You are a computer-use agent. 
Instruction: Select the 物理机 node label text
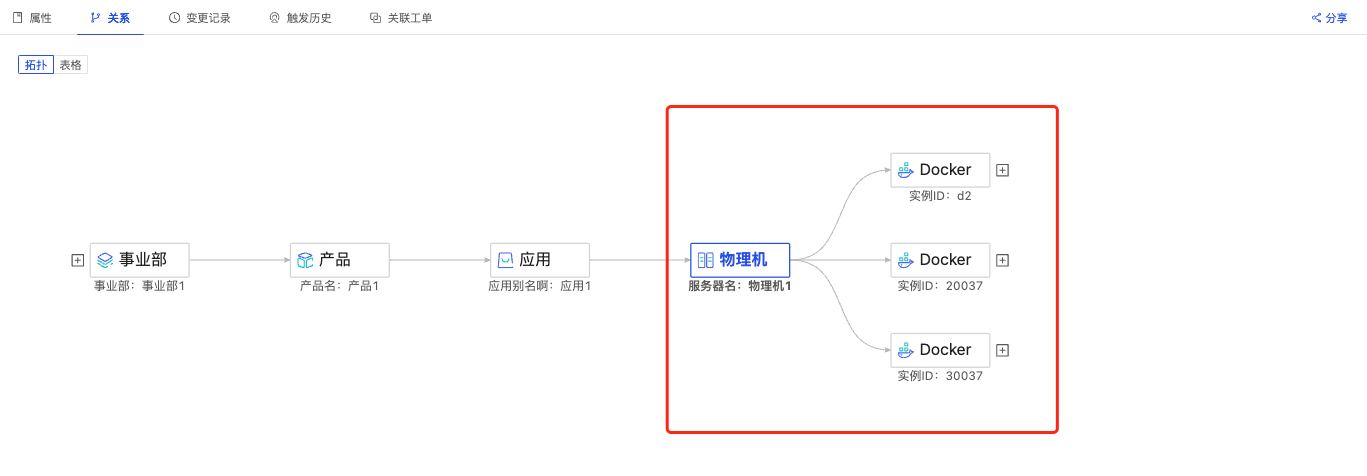(743, 260)
